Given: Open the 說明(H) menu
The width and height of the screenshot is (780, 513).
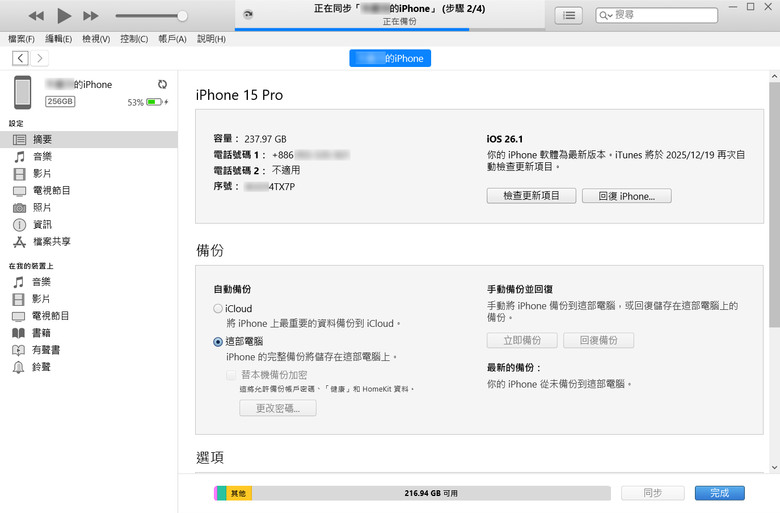Looking at the screenshot, I should coord(211,39).
